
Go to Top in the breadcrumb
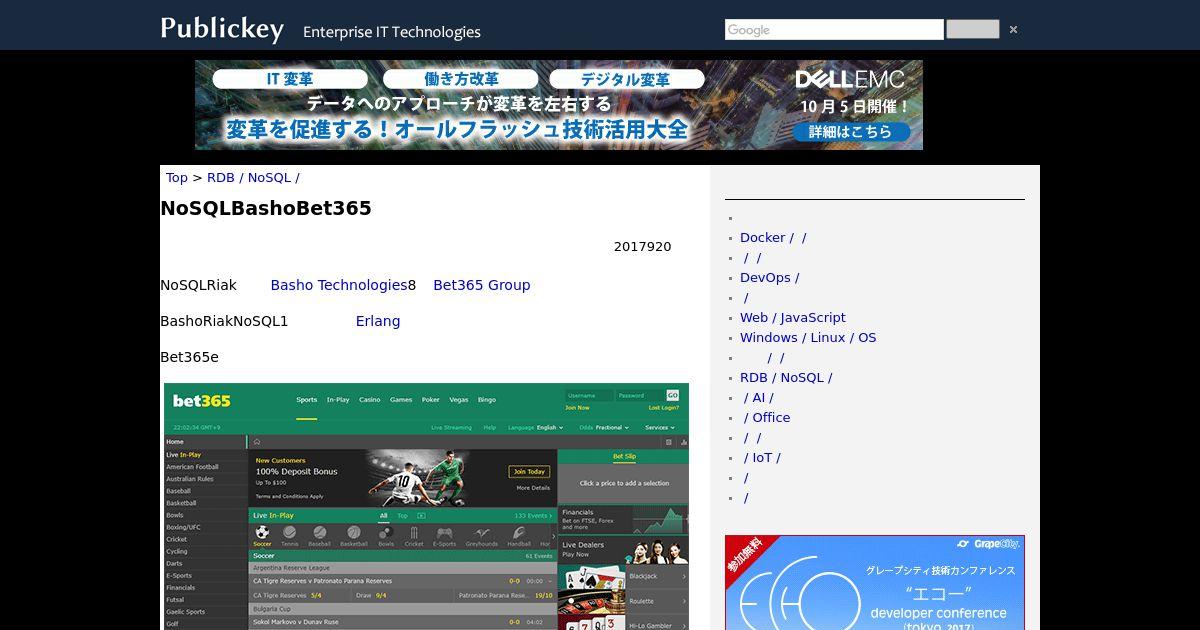[177, 178]
